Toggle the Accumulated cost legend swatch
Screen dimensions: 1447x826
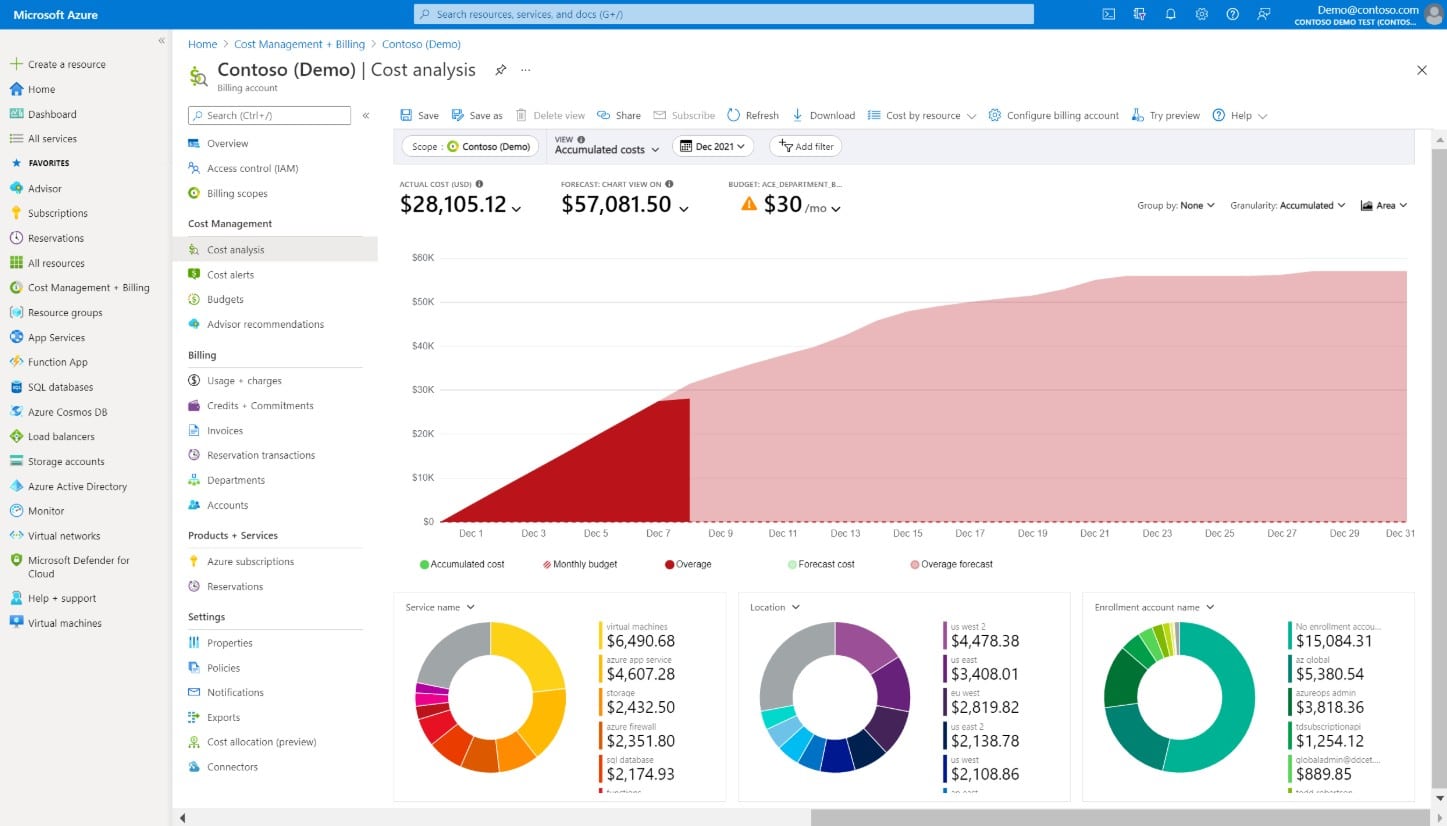425,564
